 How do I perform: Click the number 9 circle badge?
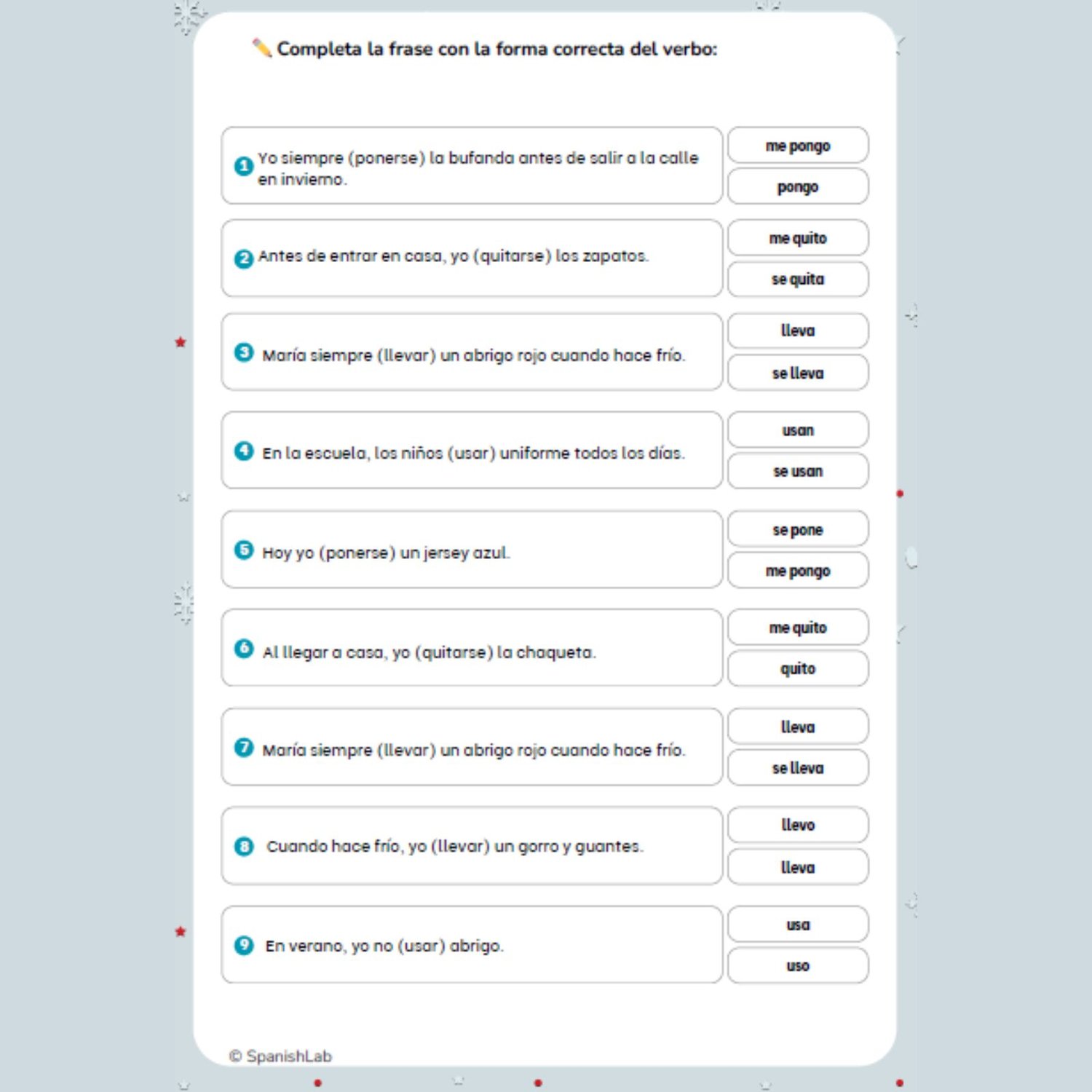(x=243, y=945)
